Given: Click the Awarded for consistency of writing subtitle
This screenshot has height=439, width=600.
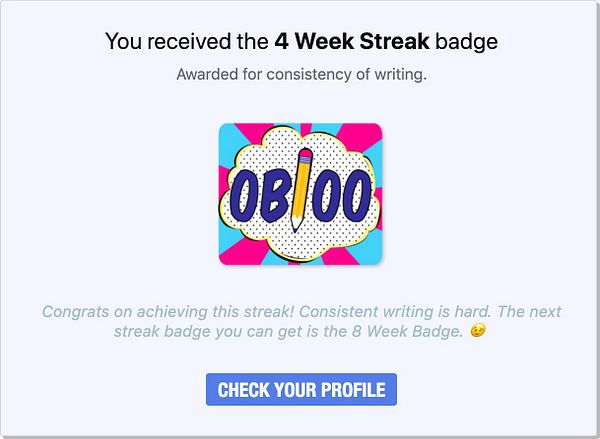Looking at the screenshot, I should (x=302, y=74).
